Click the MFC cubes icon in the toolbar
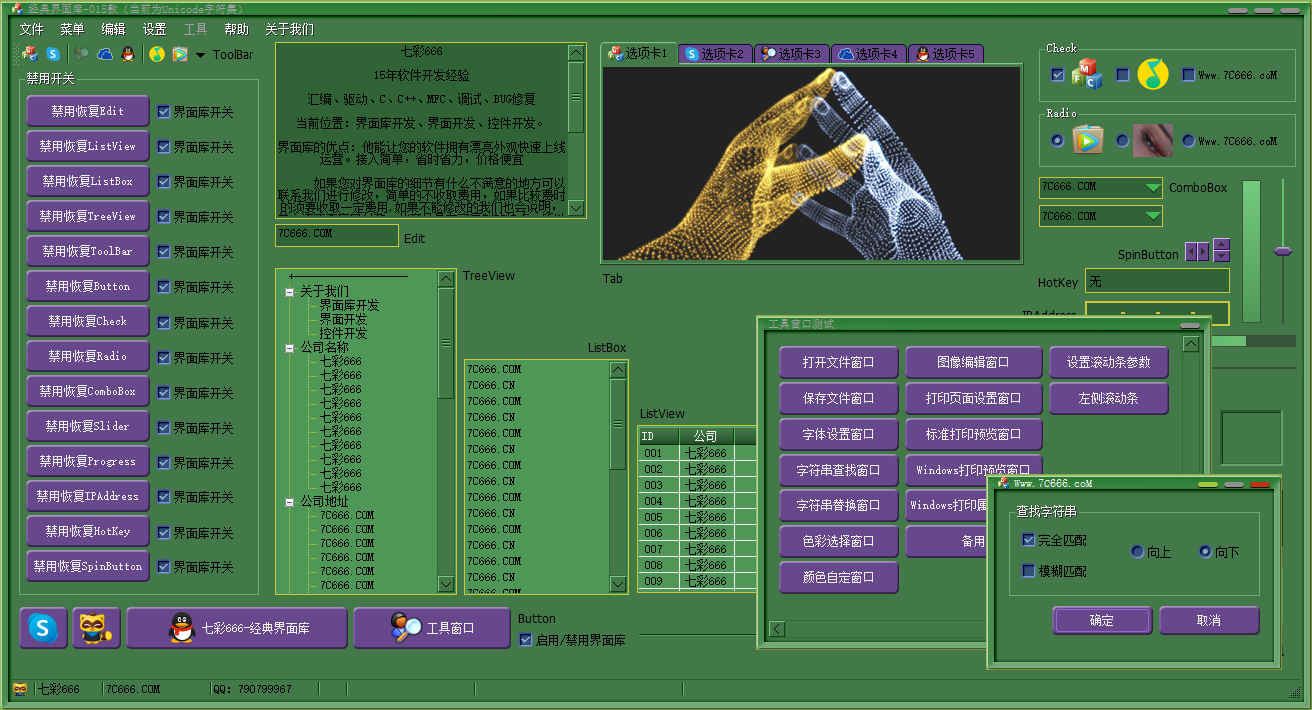The height and width of the screenshot is (710, 1312). pos(30,55)
